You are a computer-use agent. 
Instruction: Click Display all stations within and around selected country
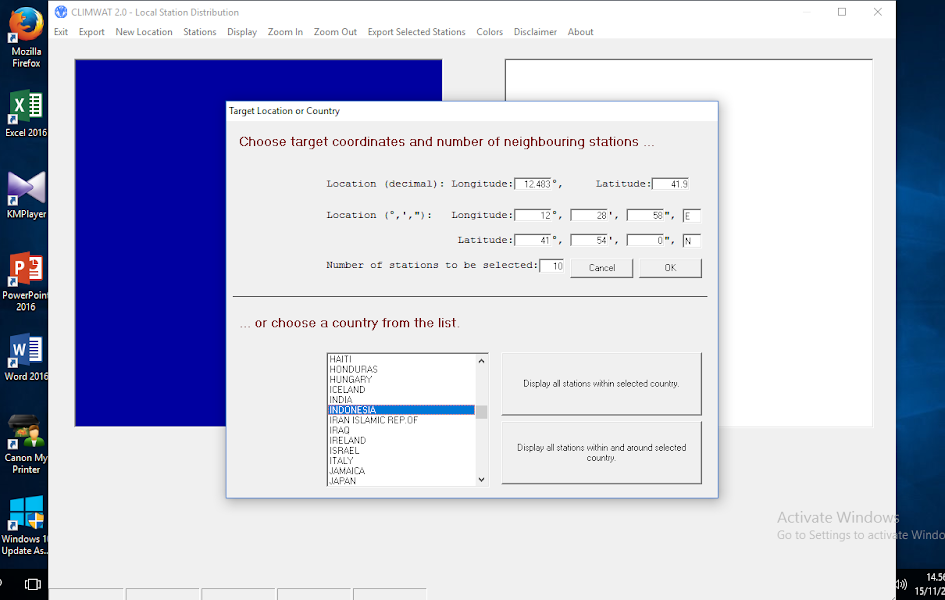tap(601, 452)
